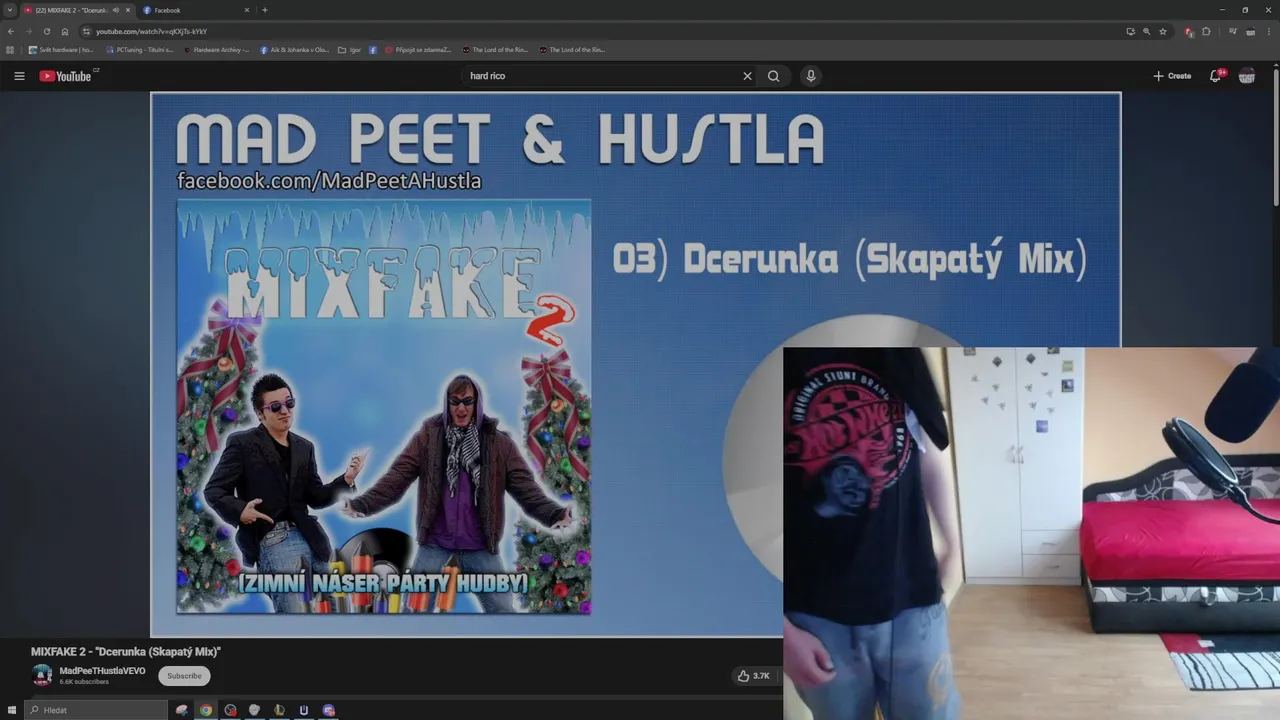Image resolution: width=1280 pixels, height=720 pixels.
Task: Open the PCTuning bookmark
Action: 139,50
